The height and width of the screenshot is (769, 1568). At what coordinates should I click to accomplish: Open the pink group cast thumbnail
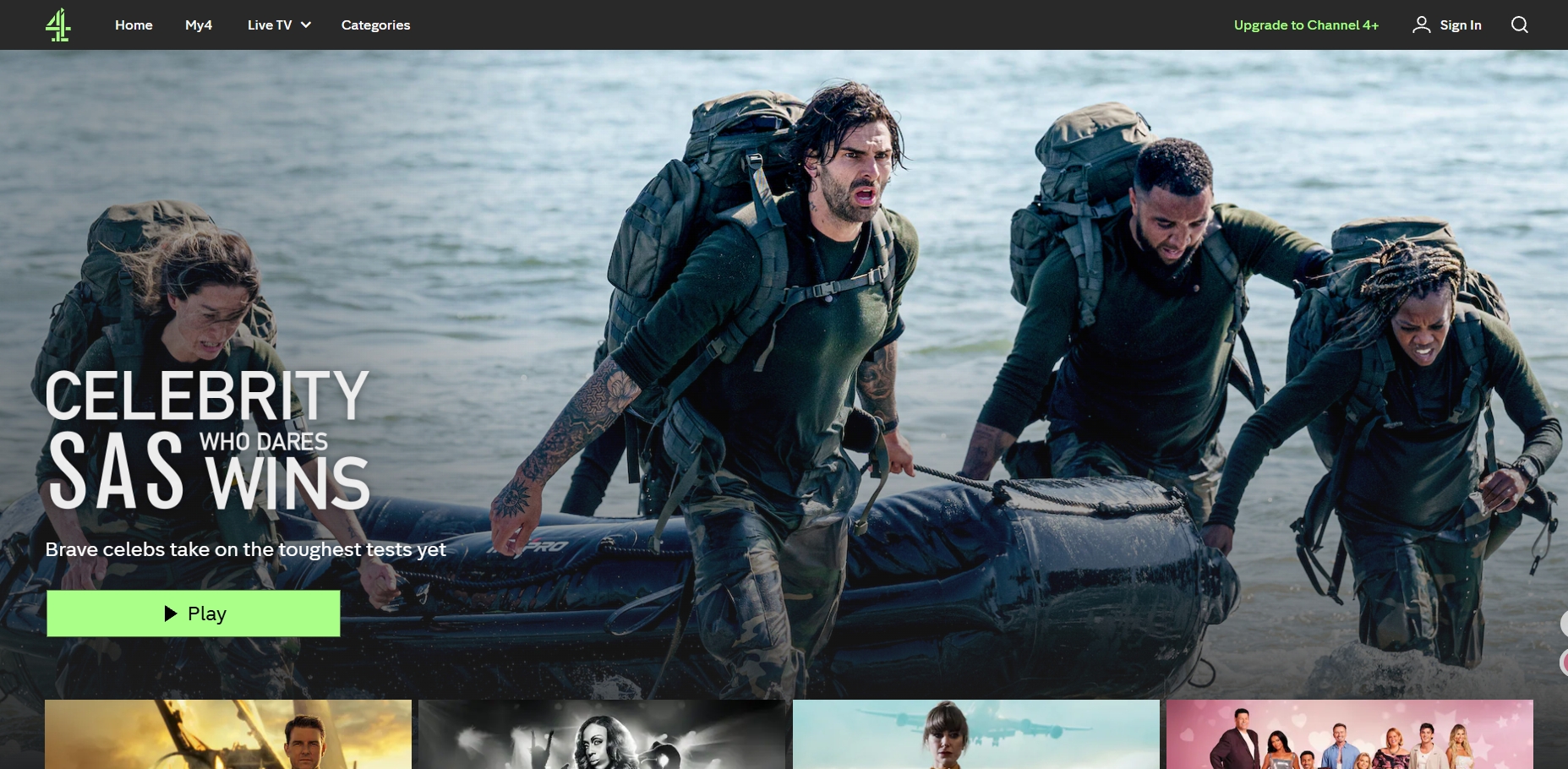point(1349,734)
